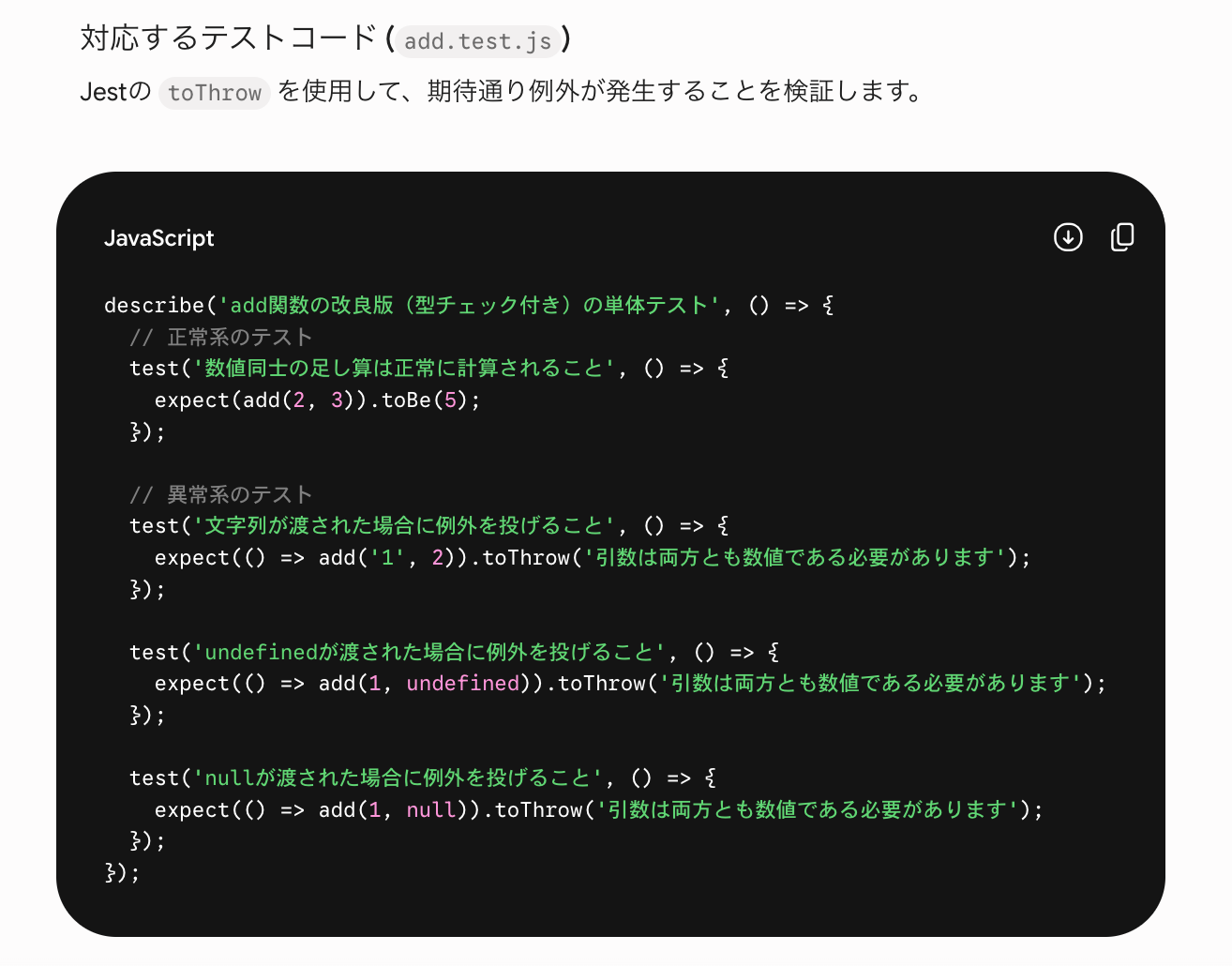Click the test title 数値同士の足し算は正常に計算されること
1232x966 pixels.
404,369
